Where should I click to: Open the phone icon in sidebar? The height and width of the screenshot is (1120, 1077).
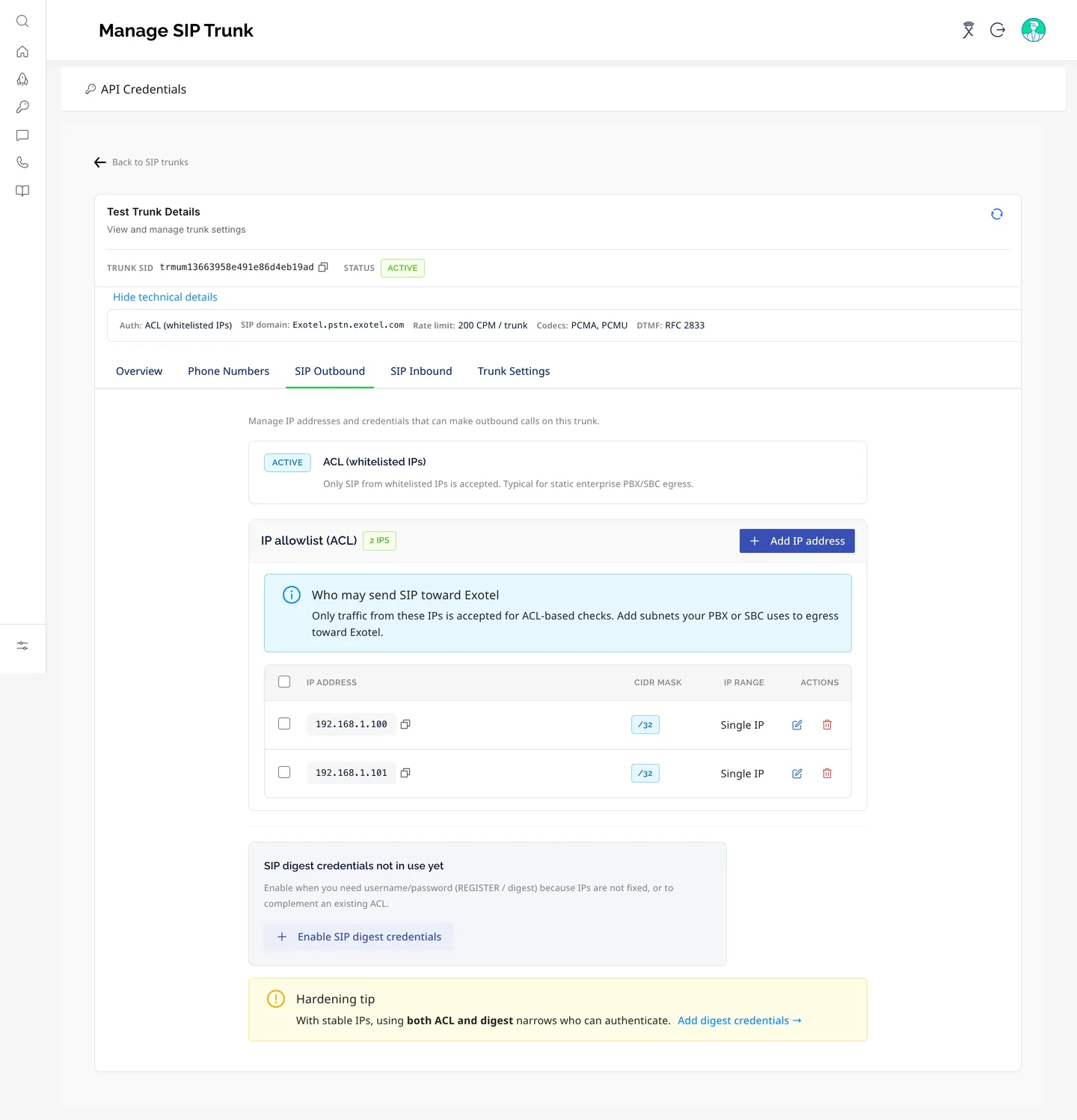pyautogui.click(x=22, y=162)
